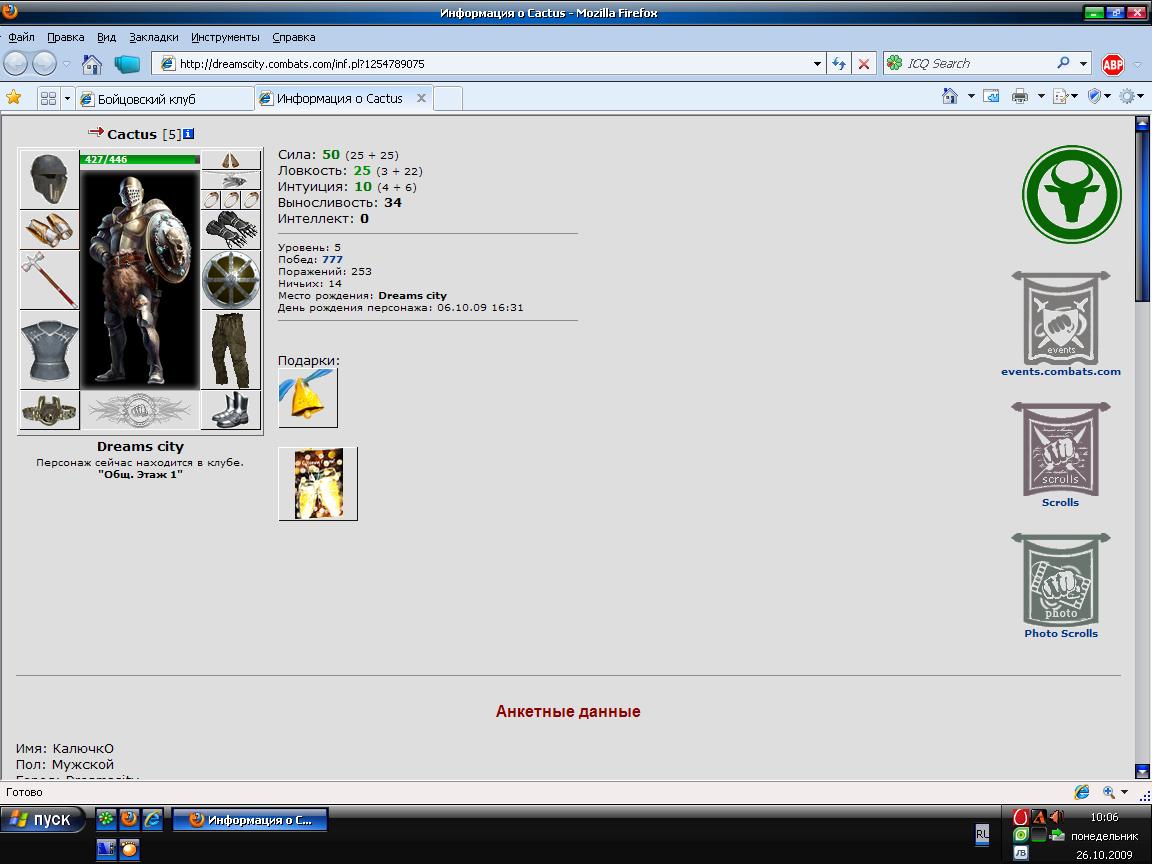Image resolution: width=1152 pixels, height=864 pixels.
Task: Open a new empty tab
Action: point(448,98)
